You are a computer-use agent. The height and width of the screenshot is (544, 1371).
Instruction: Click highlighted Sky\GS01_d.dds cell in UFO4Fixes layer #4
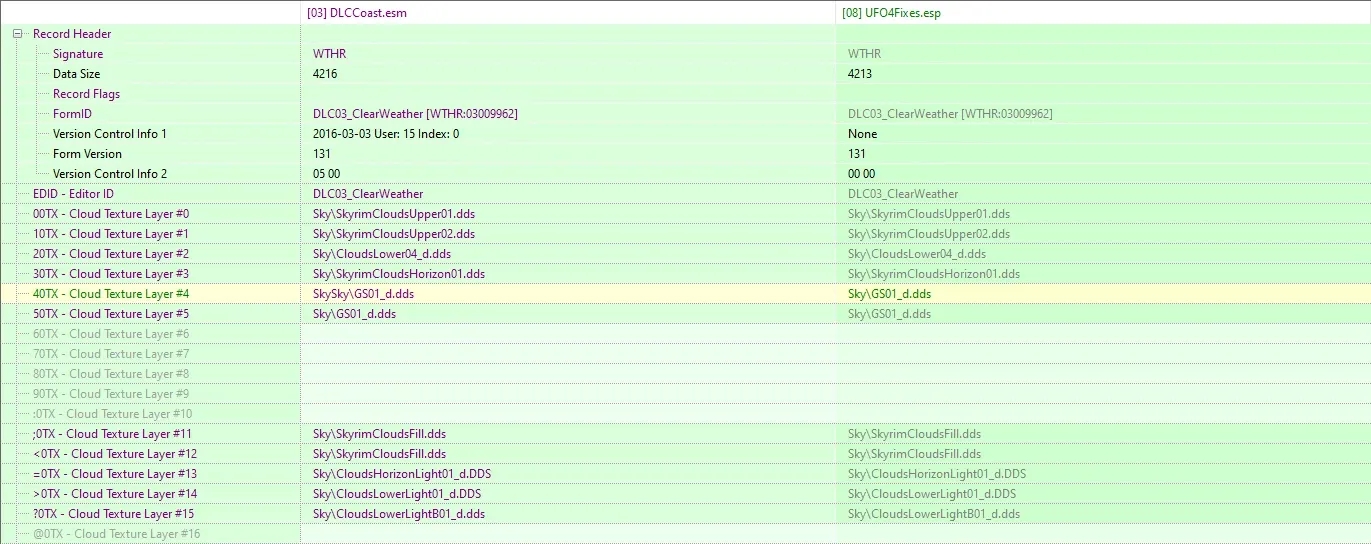coord(889,294)
